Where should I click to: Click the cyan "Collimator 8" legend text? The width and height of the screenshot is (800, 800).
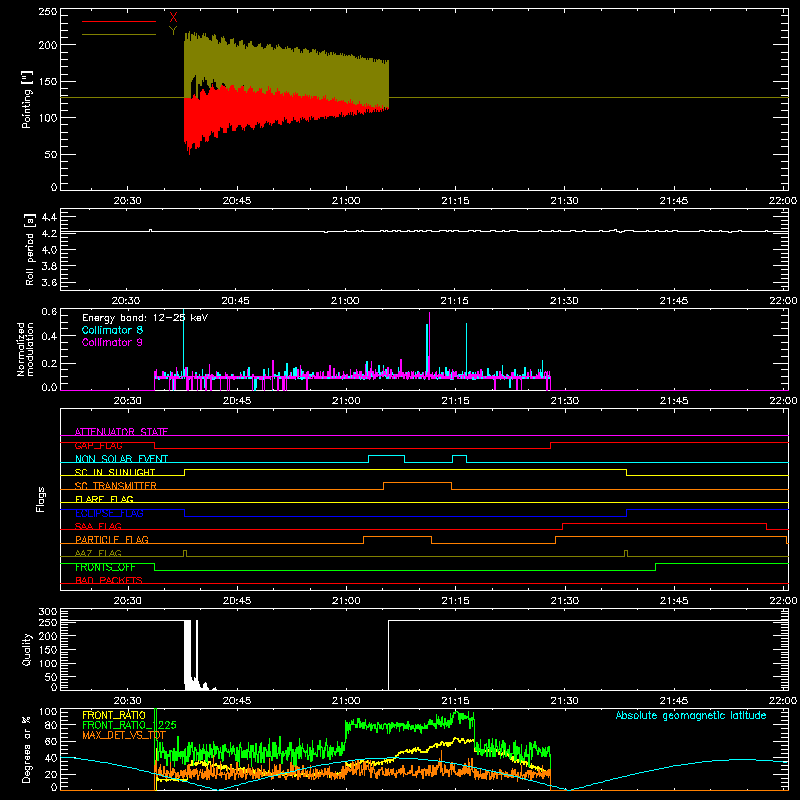point(112,330)
